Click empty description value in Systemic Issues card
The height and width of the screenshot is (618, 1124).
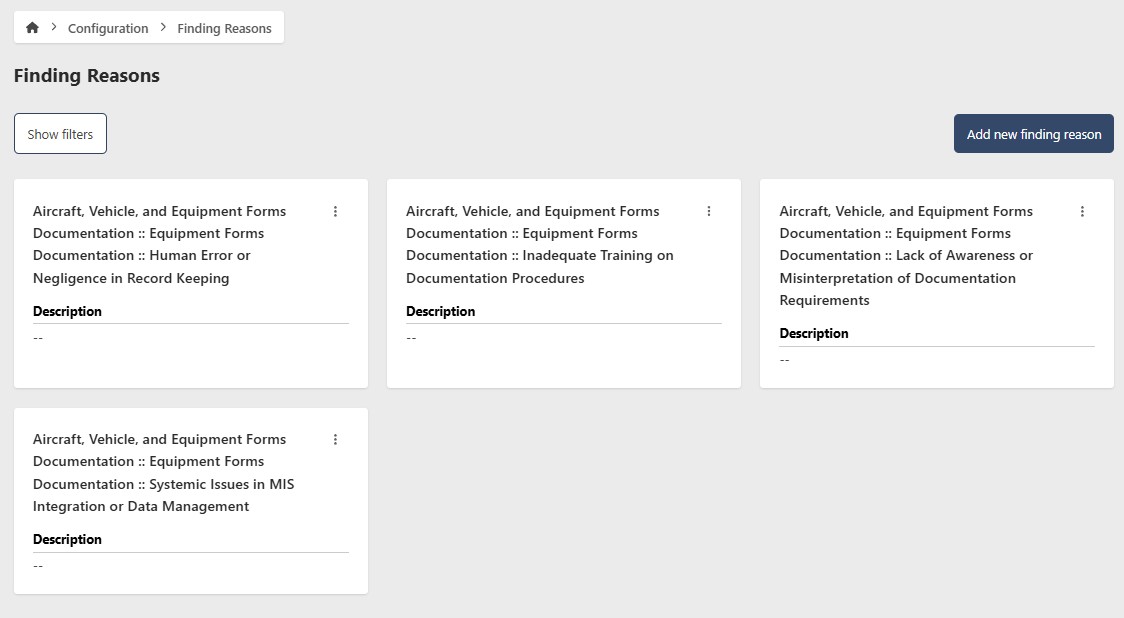click(38, 566)
